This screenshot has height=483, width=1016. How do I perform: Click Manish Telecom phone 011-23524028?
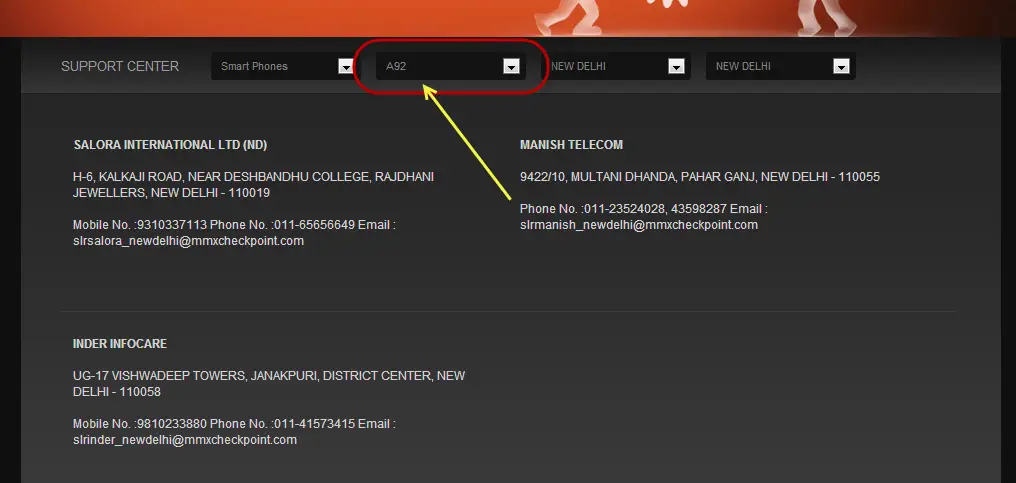[x=625, y=209]
